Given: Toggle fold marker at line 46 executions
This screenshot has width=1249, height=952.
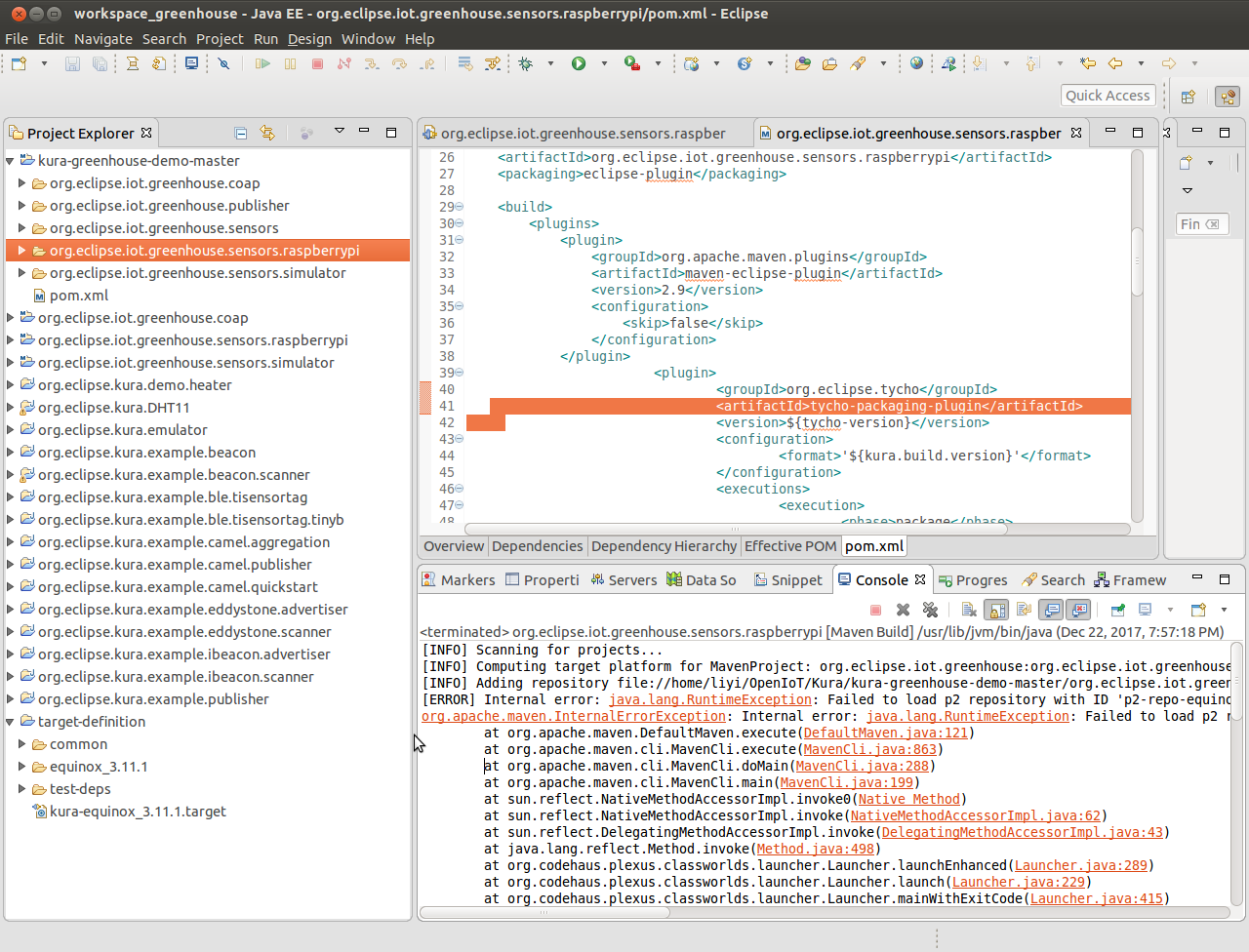Looking at the screenshot, I should coord(460,489).
